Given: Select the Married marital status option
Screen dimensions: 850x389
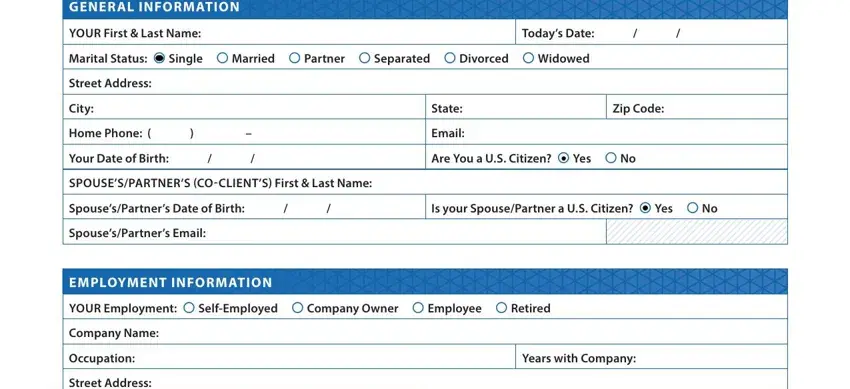Looking at the screenshot, I should [222, 58].
